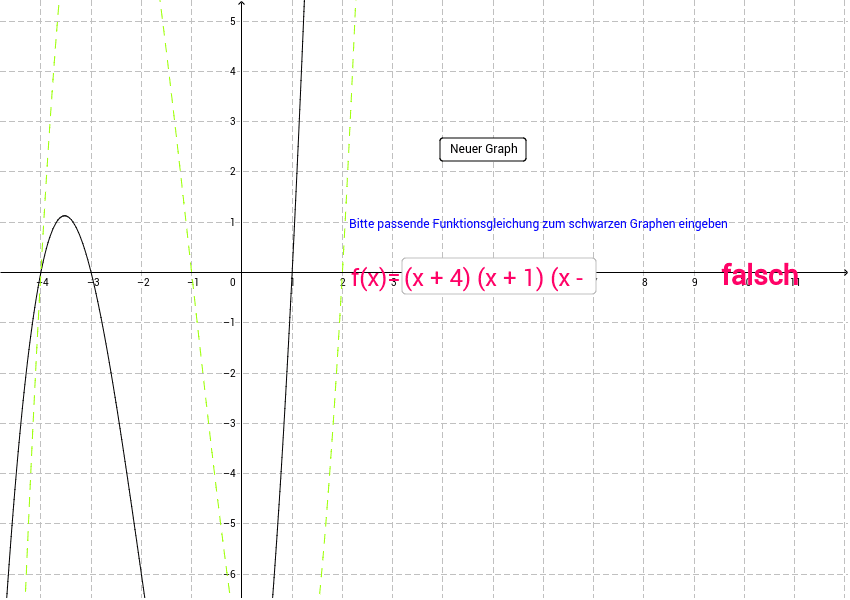Click the y-axis label -2
The image size is (850, 600).
pyautogui.click(x=230, y=373)
